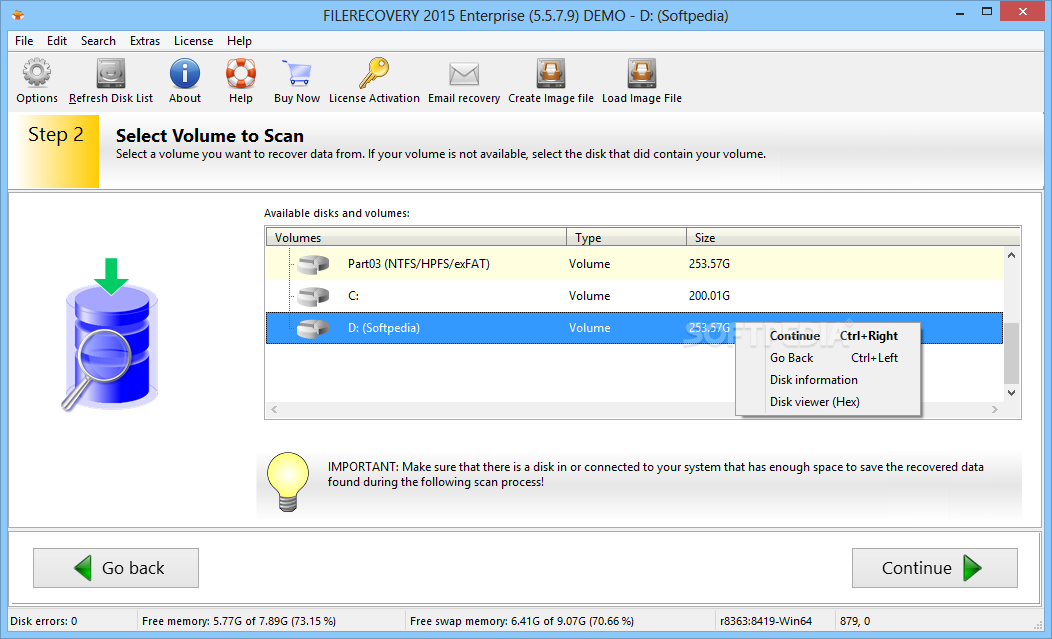Open License Activation key icon
The height and width of the screenshot is (639, 1052).
pyautogui.click(x=374, y=73)
